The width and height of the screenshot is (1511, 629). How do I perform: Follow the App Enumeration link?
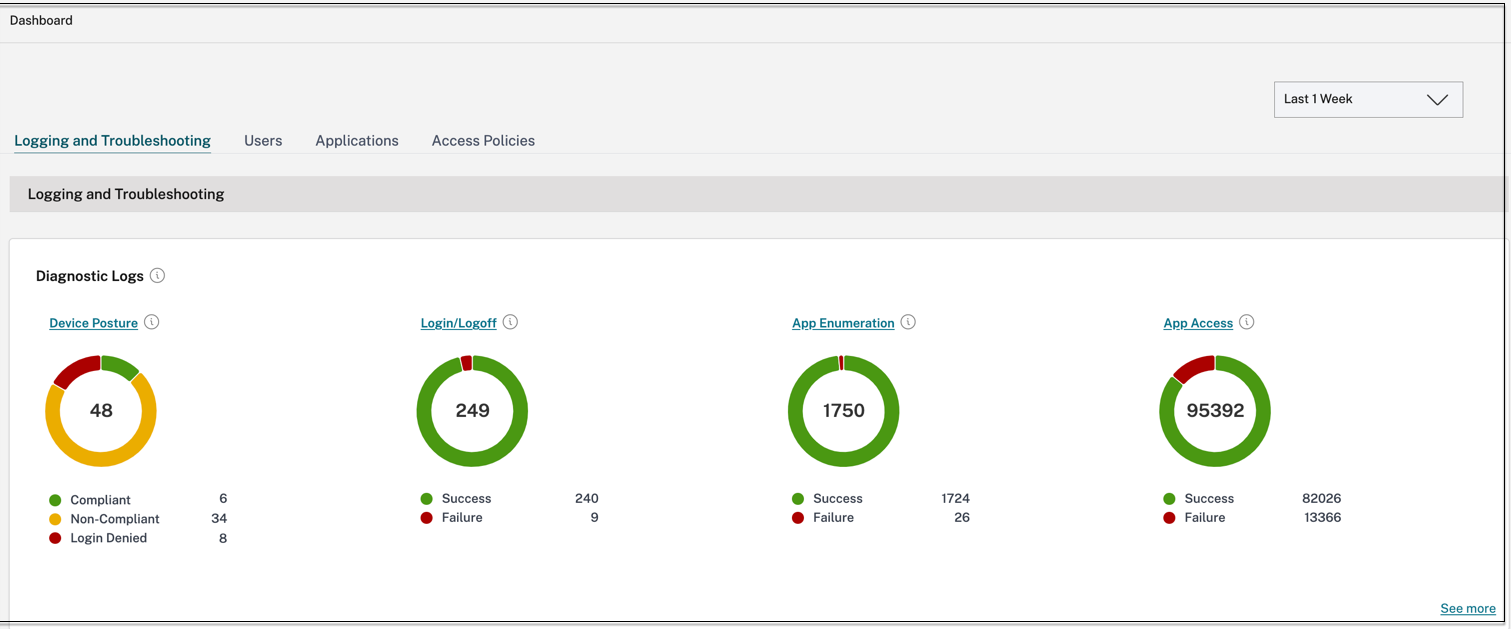843,323
